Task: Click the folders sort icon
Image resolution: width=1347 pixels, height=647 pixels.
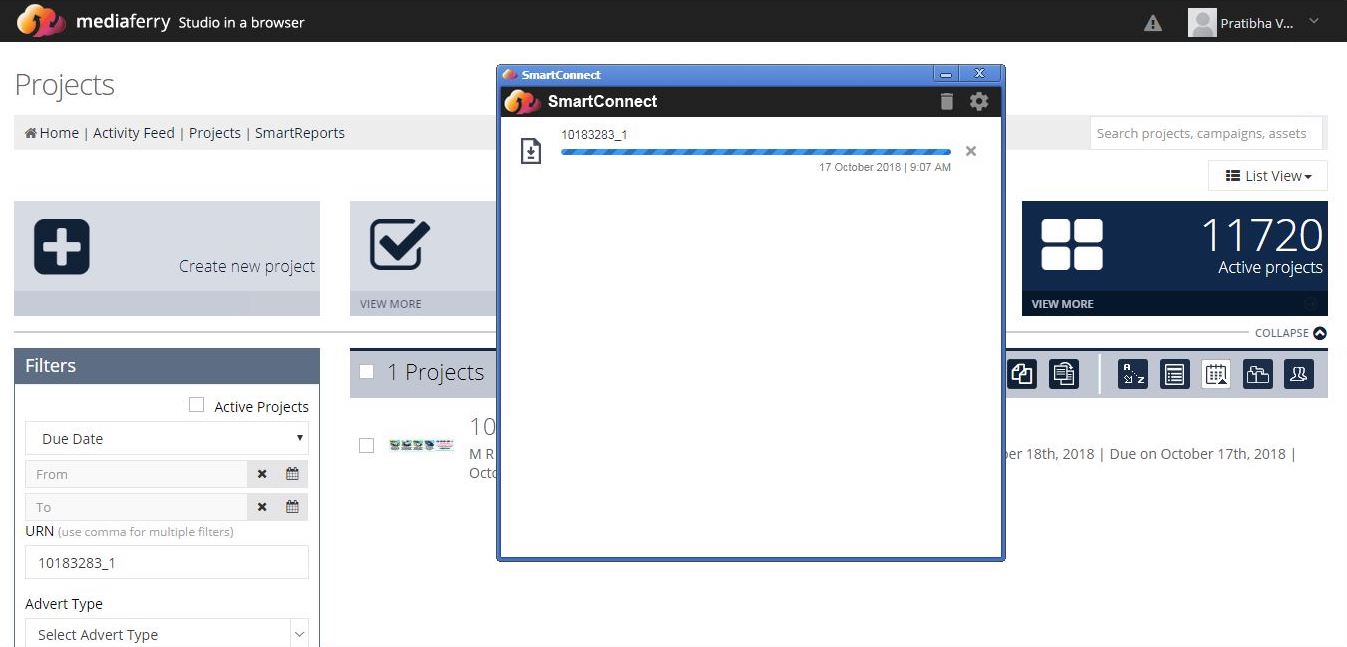Action: pos(1258,374)
